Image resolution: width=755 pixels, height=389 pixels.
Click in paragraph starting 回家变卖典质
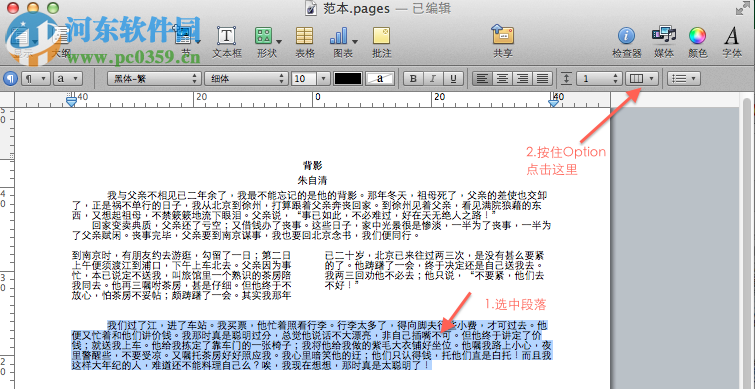click(x=311, y=230)
